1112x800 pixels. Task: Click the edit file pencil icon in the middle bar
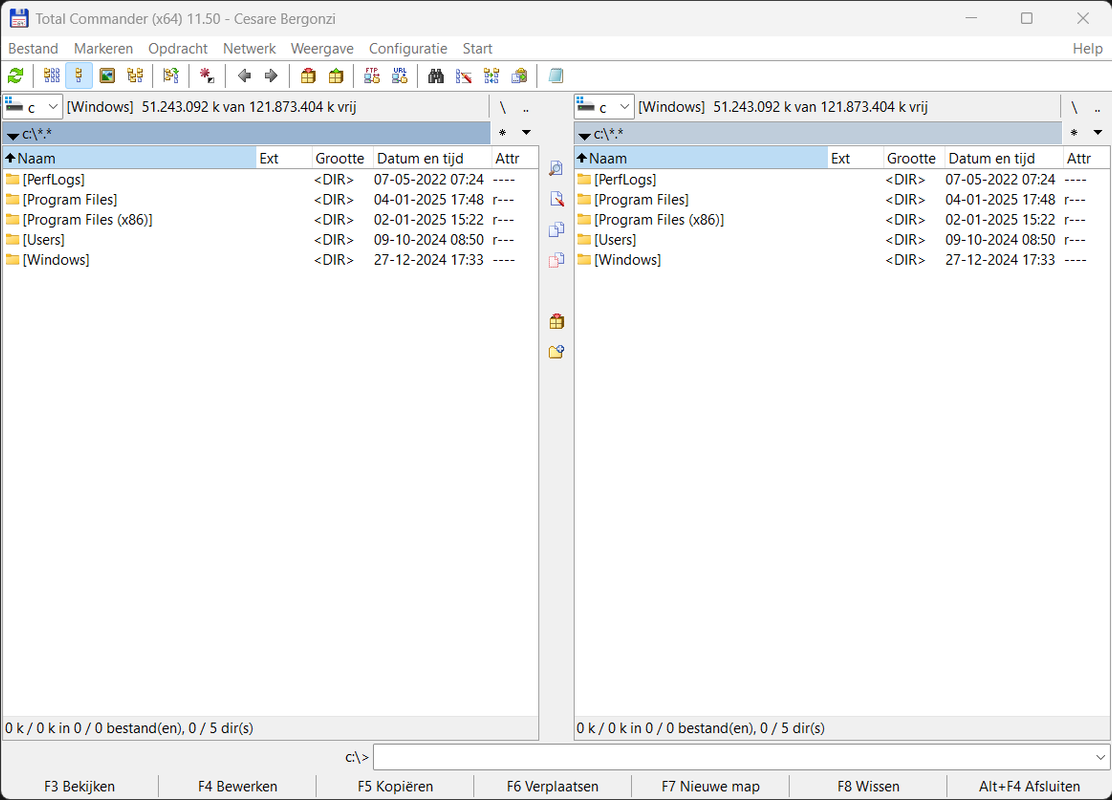pyautogui.click(x=557, y=199)
